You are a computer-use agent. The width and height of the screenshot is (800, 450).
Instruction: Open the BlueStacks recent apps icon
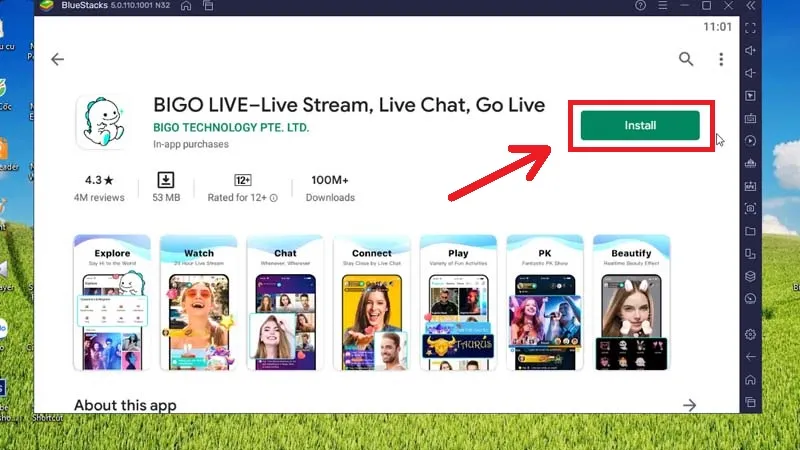(750, 402)
